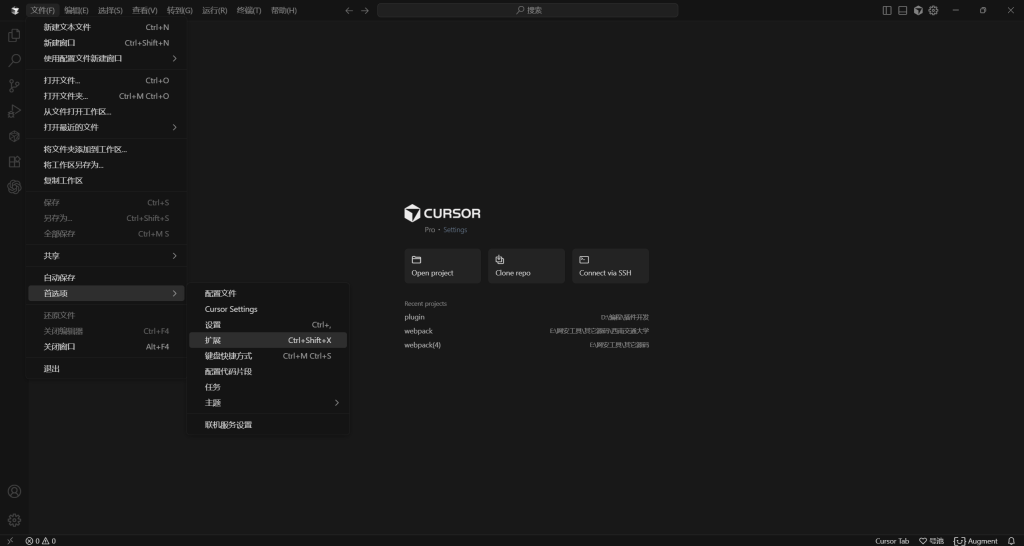1024x546 pixels.
Task: Toggle bottom panel layout icon in title bar
Action: click(x=902, y=10)
